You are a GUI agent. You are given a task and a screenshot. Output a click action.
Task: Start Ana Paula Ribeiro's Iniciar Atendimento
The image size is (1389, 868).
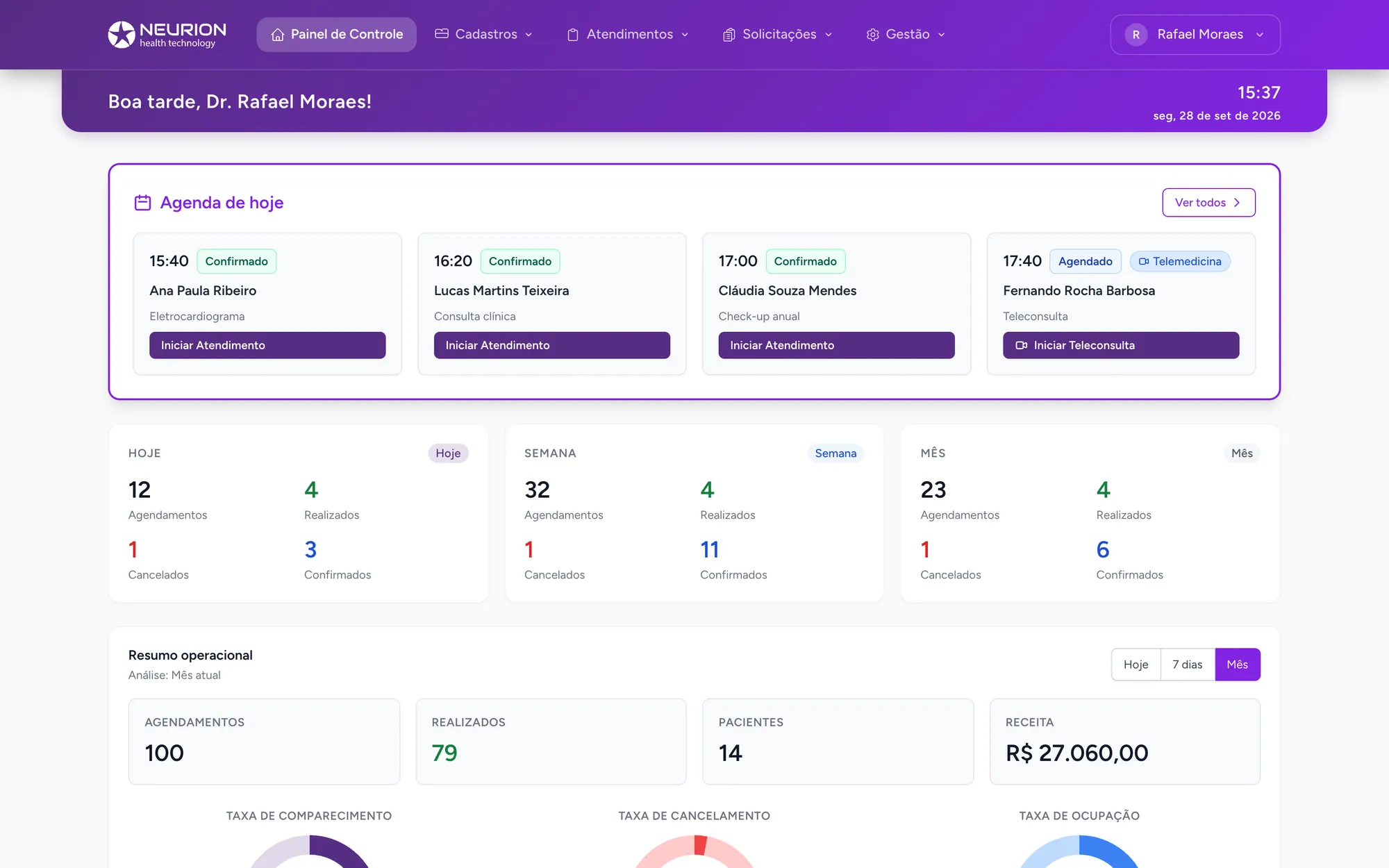coord(267,345)
